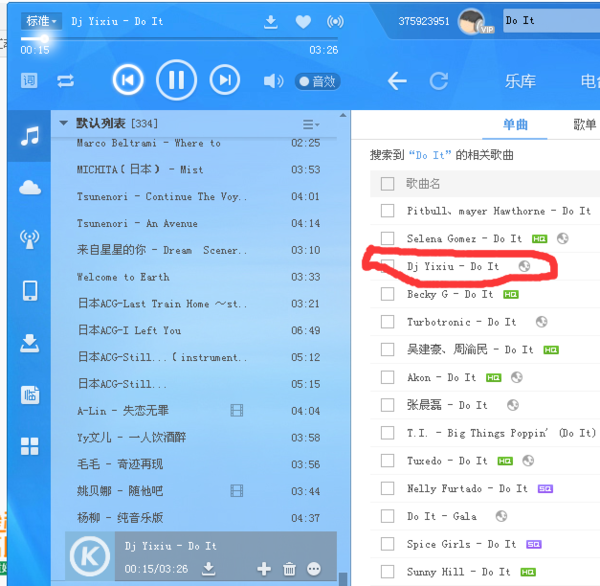600x586 pixels.
Task: Change the repeat play mode icon
Action: [65, 81]
